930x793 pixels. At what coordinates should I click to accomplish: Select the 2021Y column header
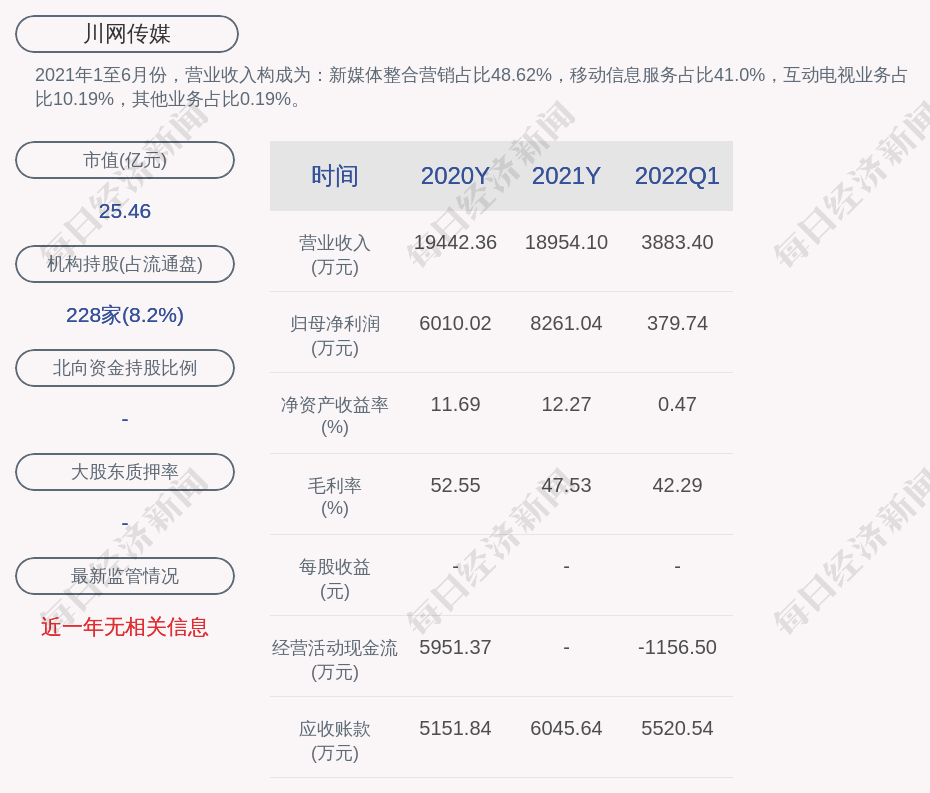(566, 176)
